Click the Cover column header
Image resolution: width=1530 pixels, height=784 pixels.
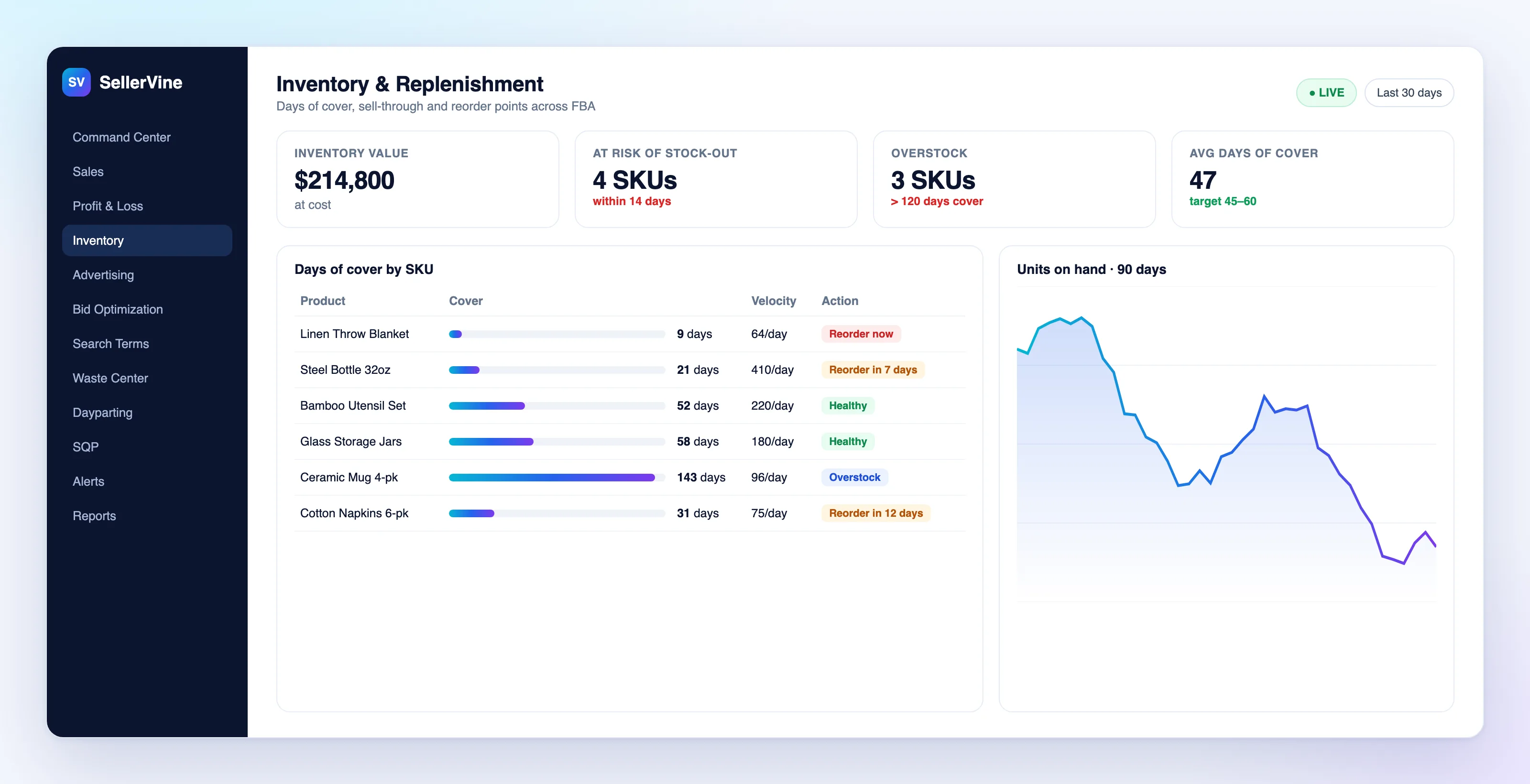click(466, 301)
